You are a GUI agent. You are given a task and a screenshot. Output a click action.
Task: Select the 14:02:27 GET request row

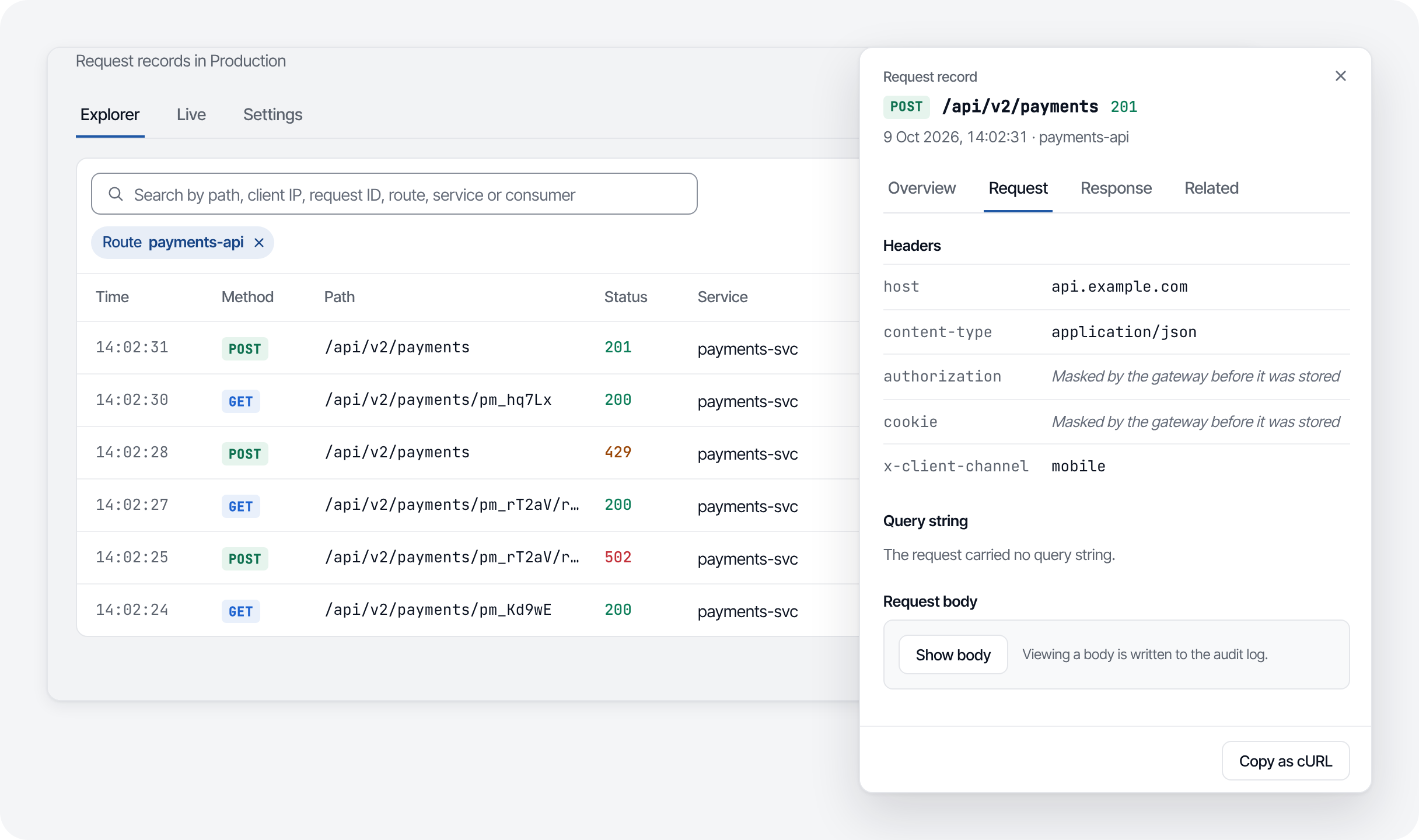[x=468, y=505]
